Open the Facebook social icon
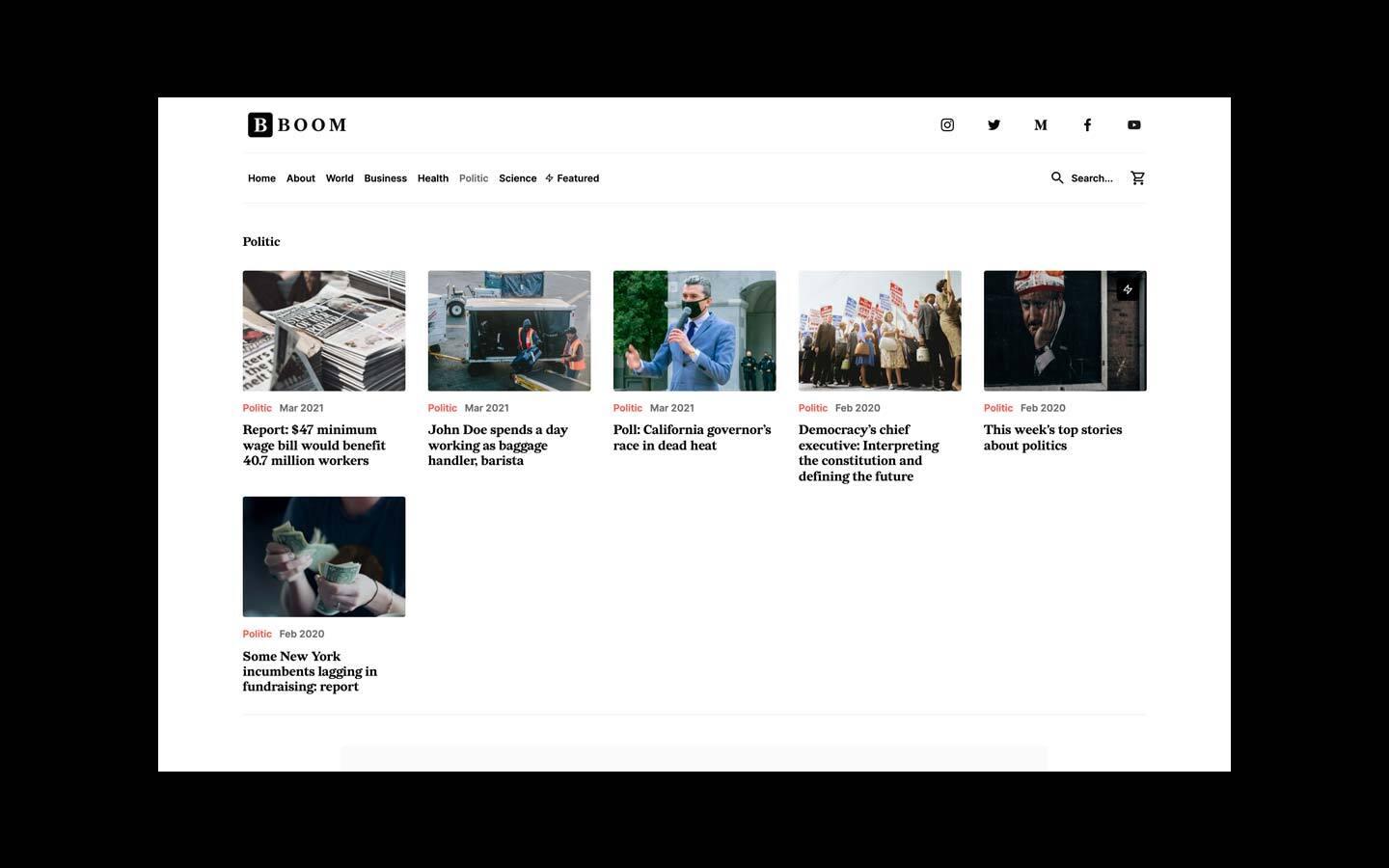This screenshot has width=1389, height=868. (1087, 124)
